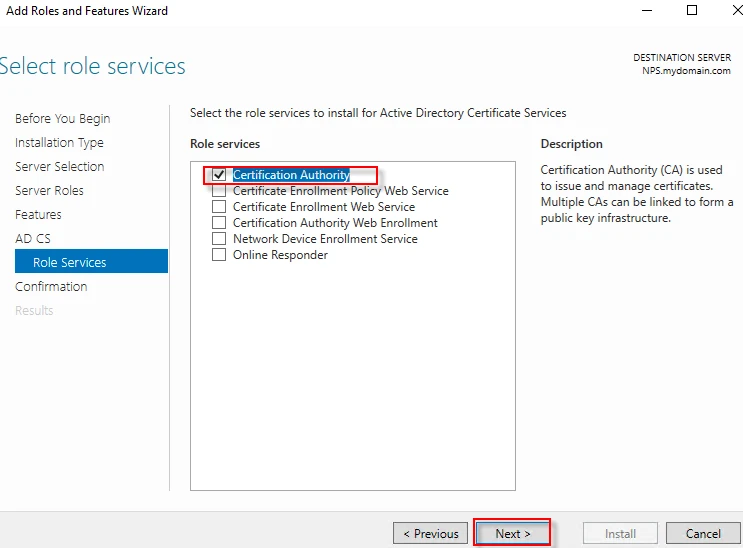Go to the Installation Type step
743x548 pixels.
click(59, 143)
